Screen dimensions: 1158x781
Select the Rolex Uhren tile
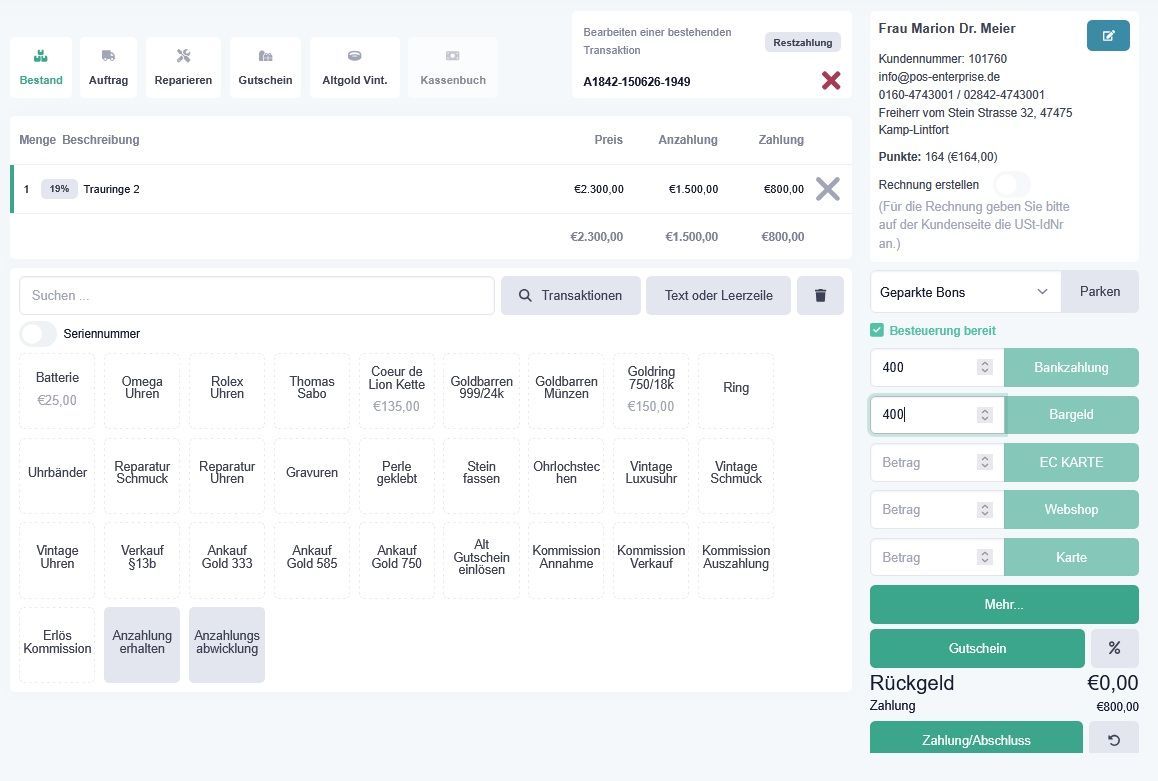[227, 390]
